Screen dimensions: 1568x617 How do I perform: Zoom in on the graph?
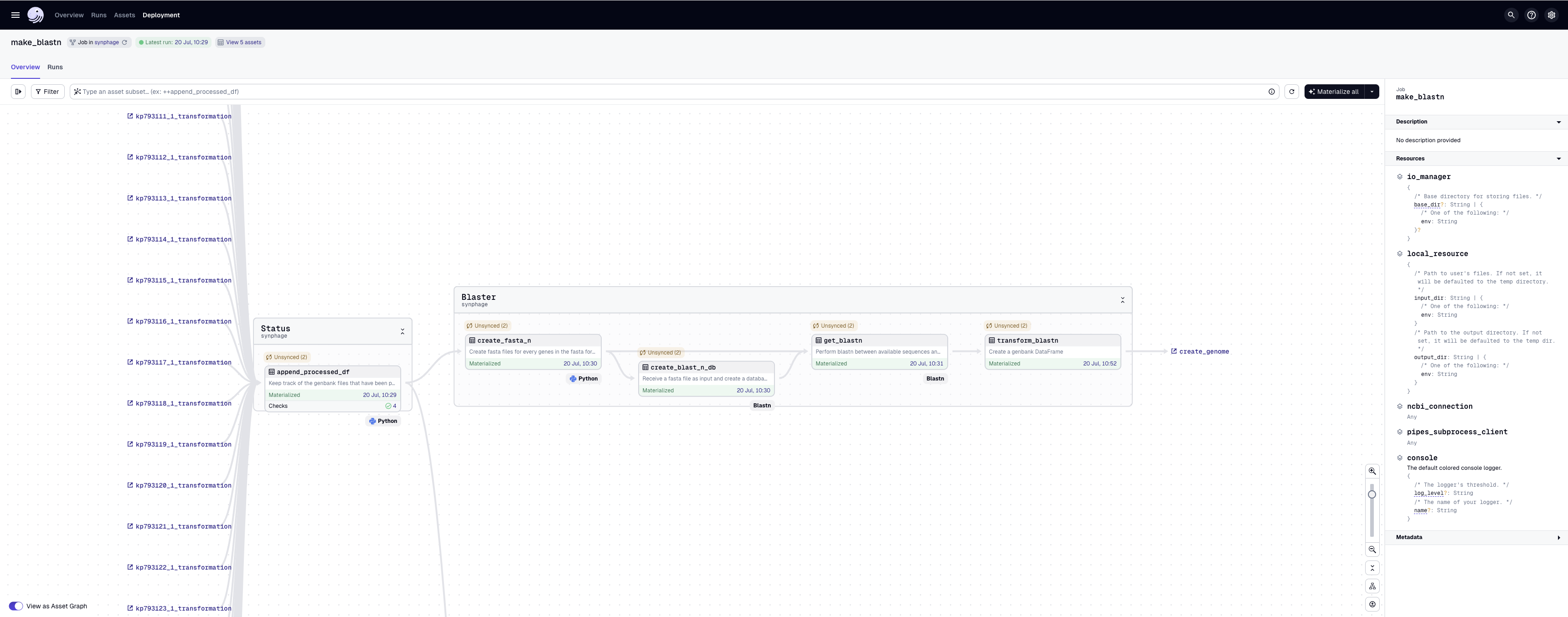click(x=1372, y=471)
